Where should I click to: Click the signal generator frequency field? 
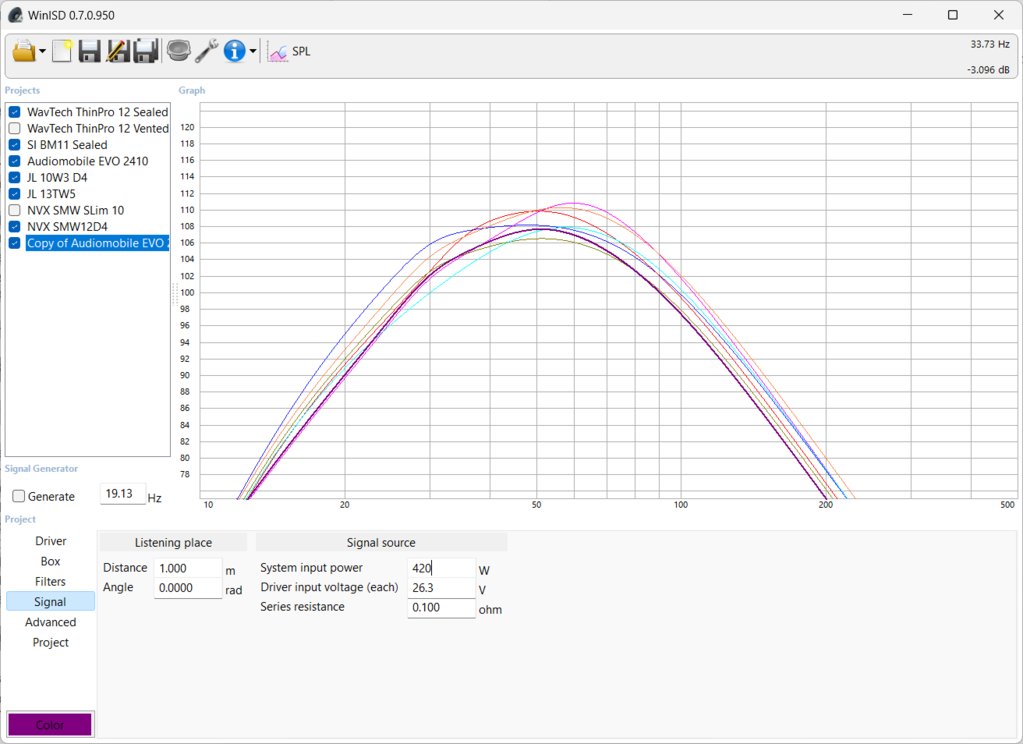point(123,494)
